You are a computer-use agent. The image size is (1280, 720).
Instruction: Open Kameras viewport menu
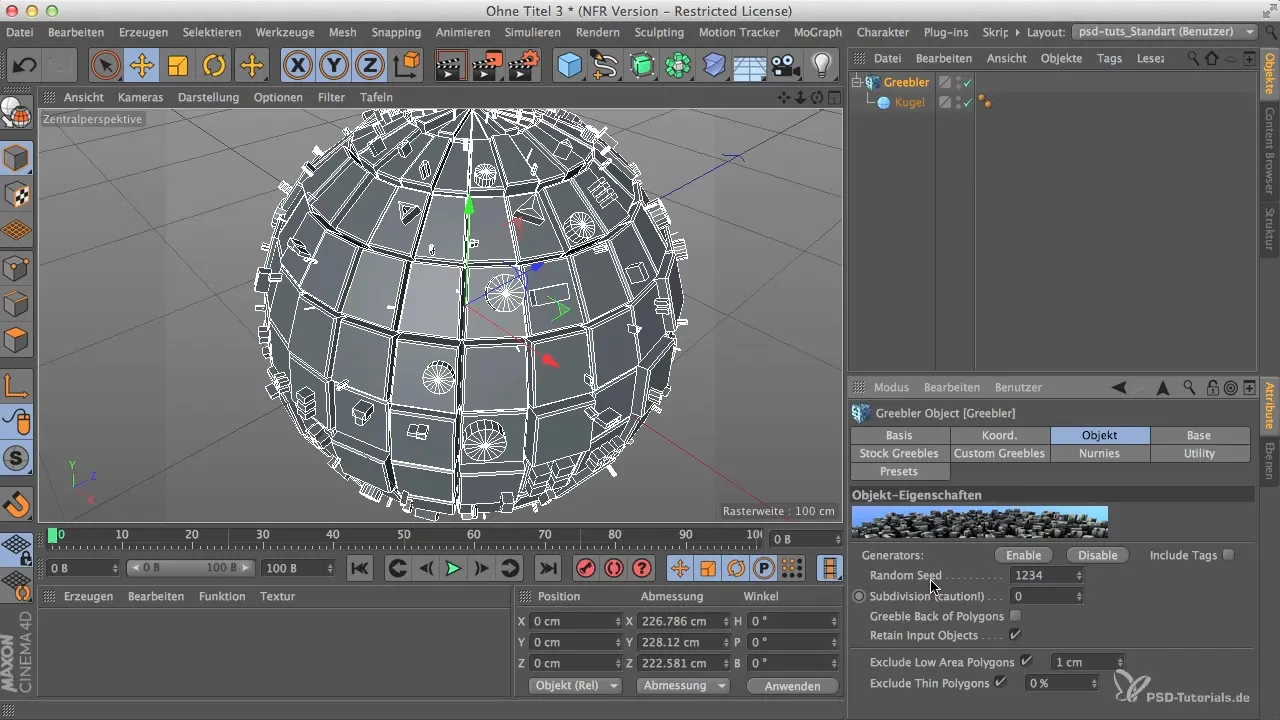[x=140, y=97]
